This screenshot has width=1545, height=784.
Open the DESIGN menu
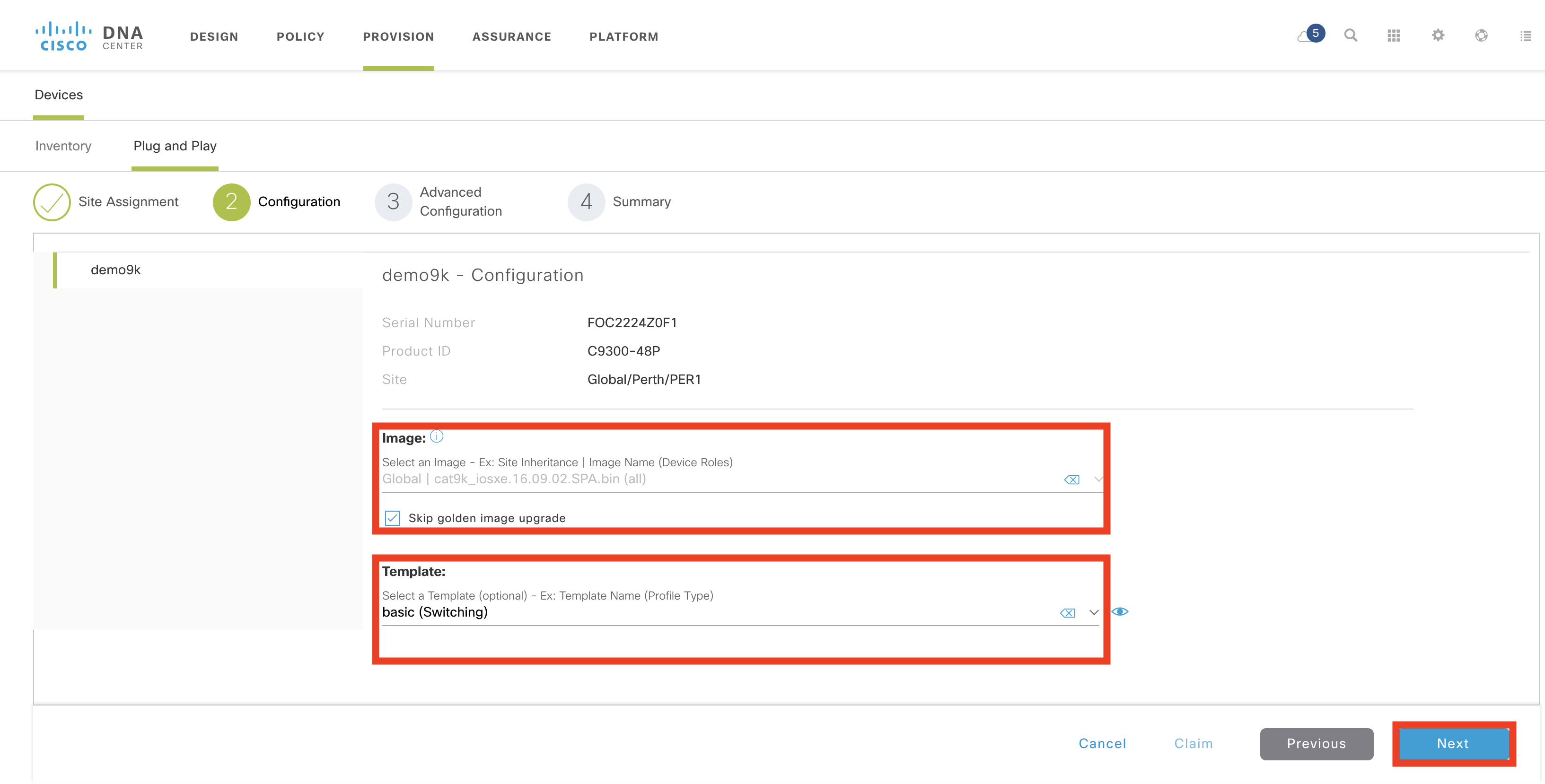pos(214,36)
